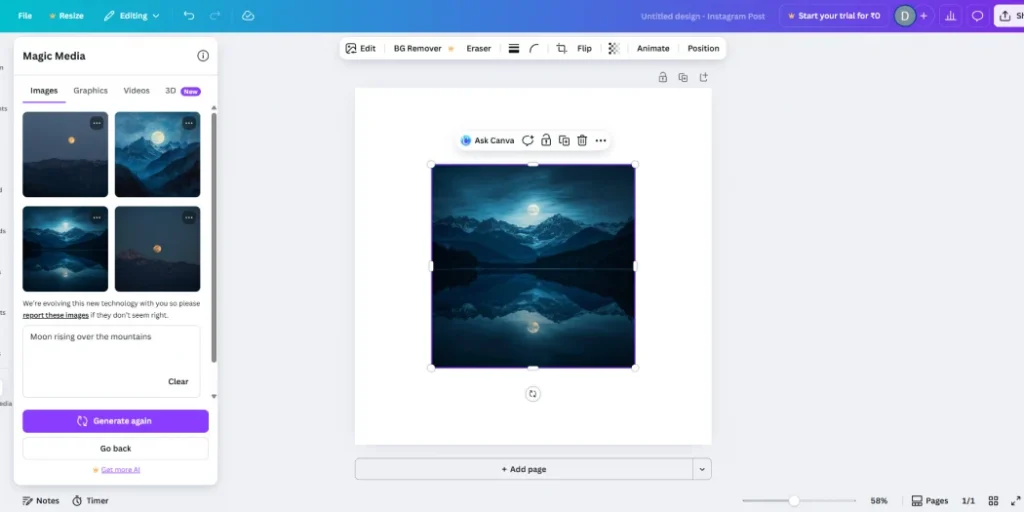Screen dimensions: 1024x512
Task: Click the Generate again button
Action: click(x=116, y=421)
